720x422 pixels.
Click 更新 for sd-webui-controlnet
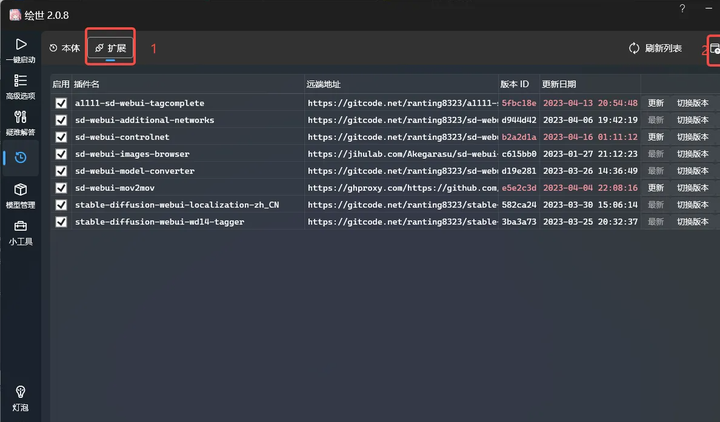click(x=656, y=137)
